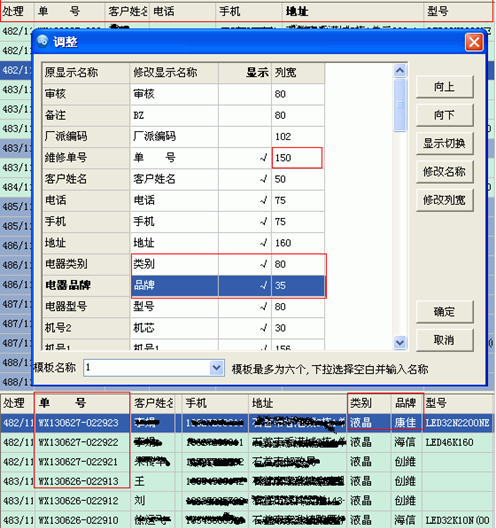Click column width 35 in 品牌 row
The height and width of the screenshot is (528, 496).
point(298,286)
